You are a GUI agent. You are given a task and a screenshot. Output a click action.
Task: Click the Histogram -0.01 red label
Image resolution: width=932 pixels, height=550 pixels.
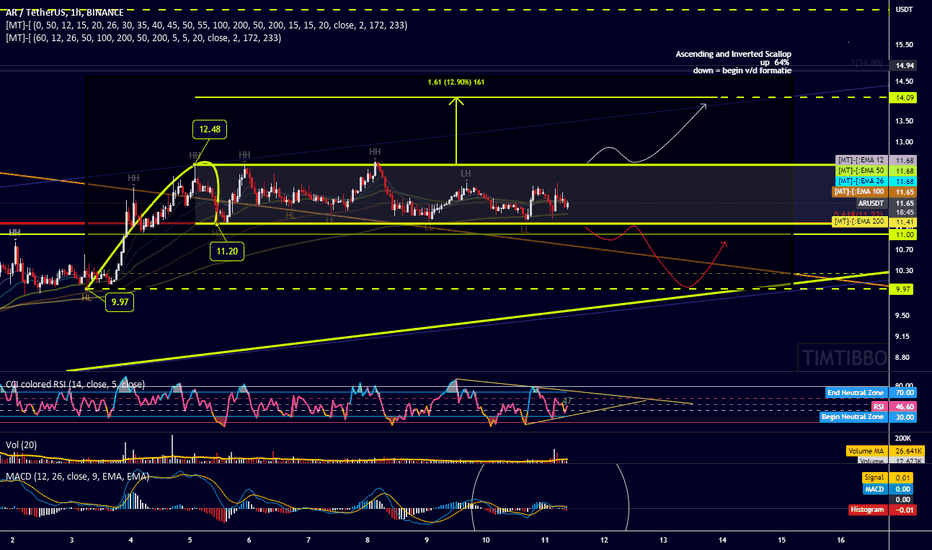pos(882,510)
